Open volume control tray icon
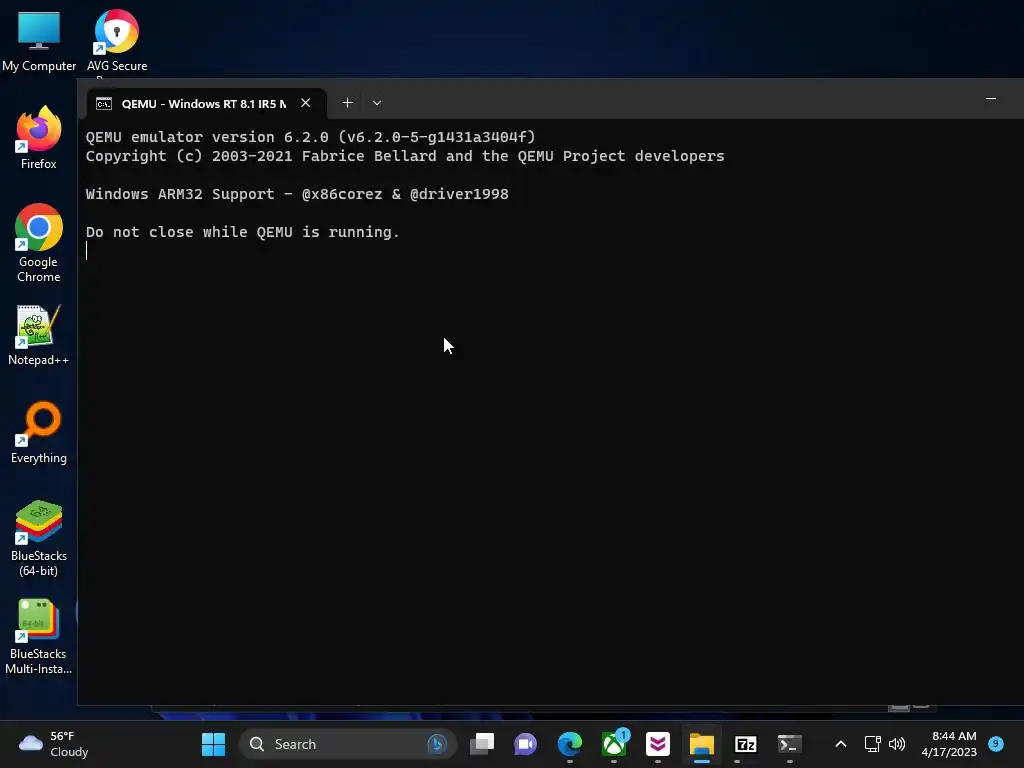Viewport: 1024px width, 768px height. pyautogui.click(x=897, y=744)
